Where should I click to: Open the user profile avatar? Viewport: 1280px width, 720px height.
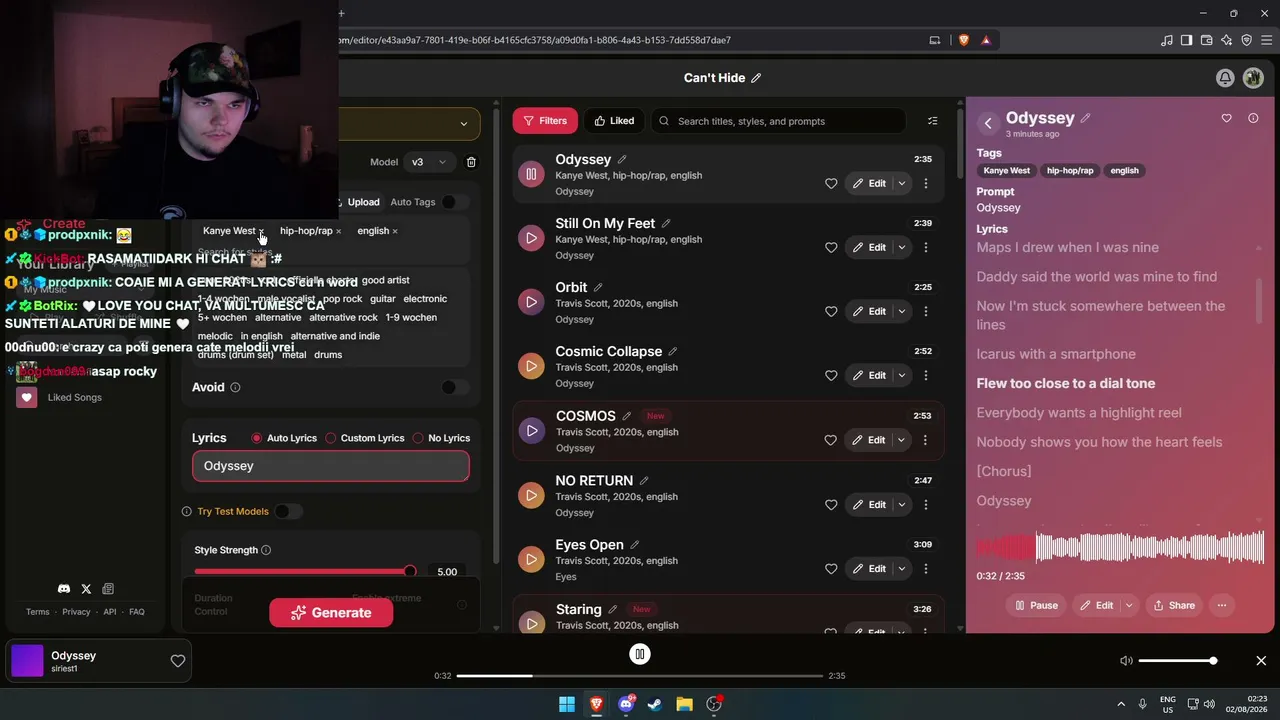point(1253,78)
